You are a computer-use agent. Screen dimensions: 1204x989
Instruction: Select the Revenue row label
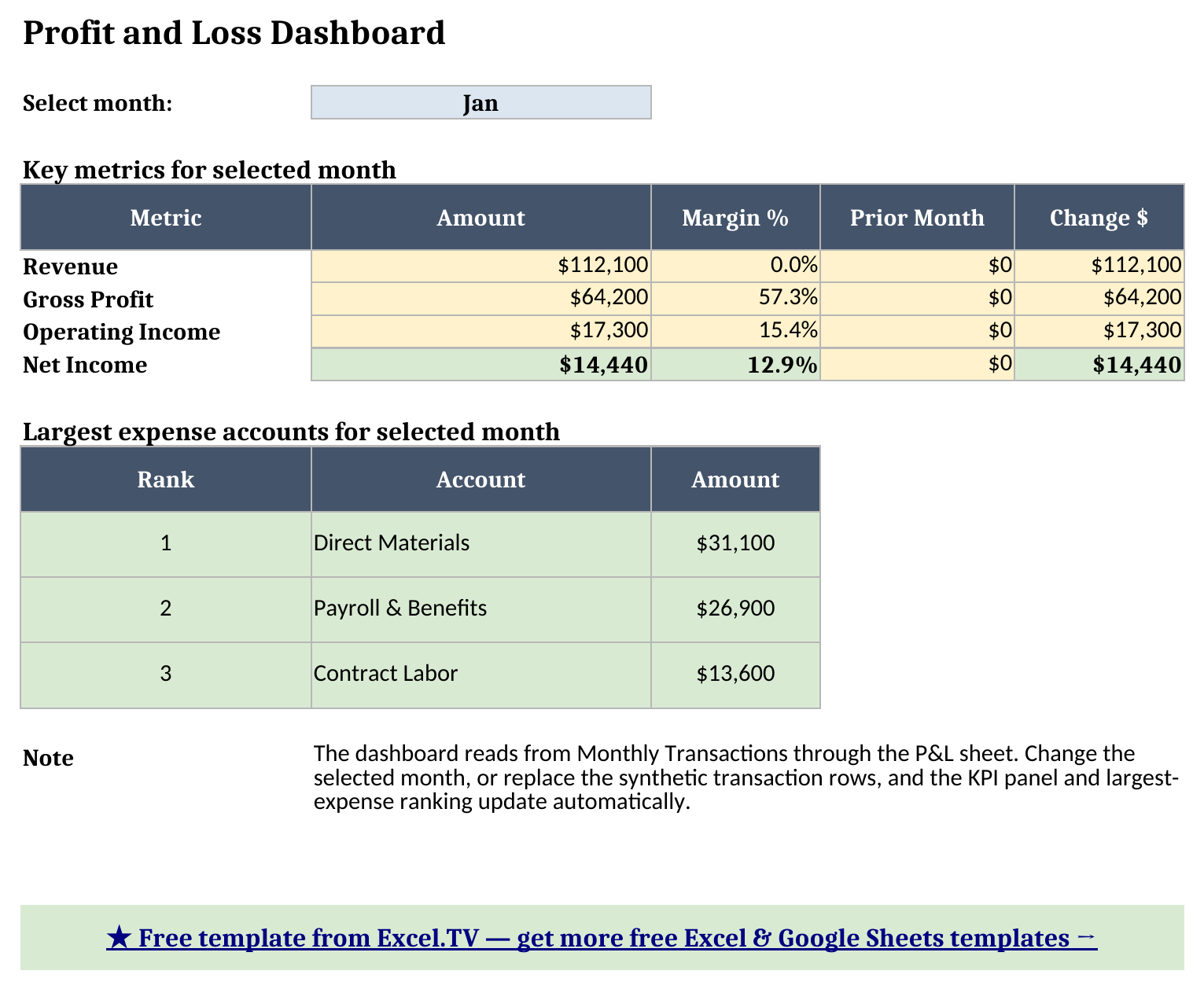click(71, 267)
